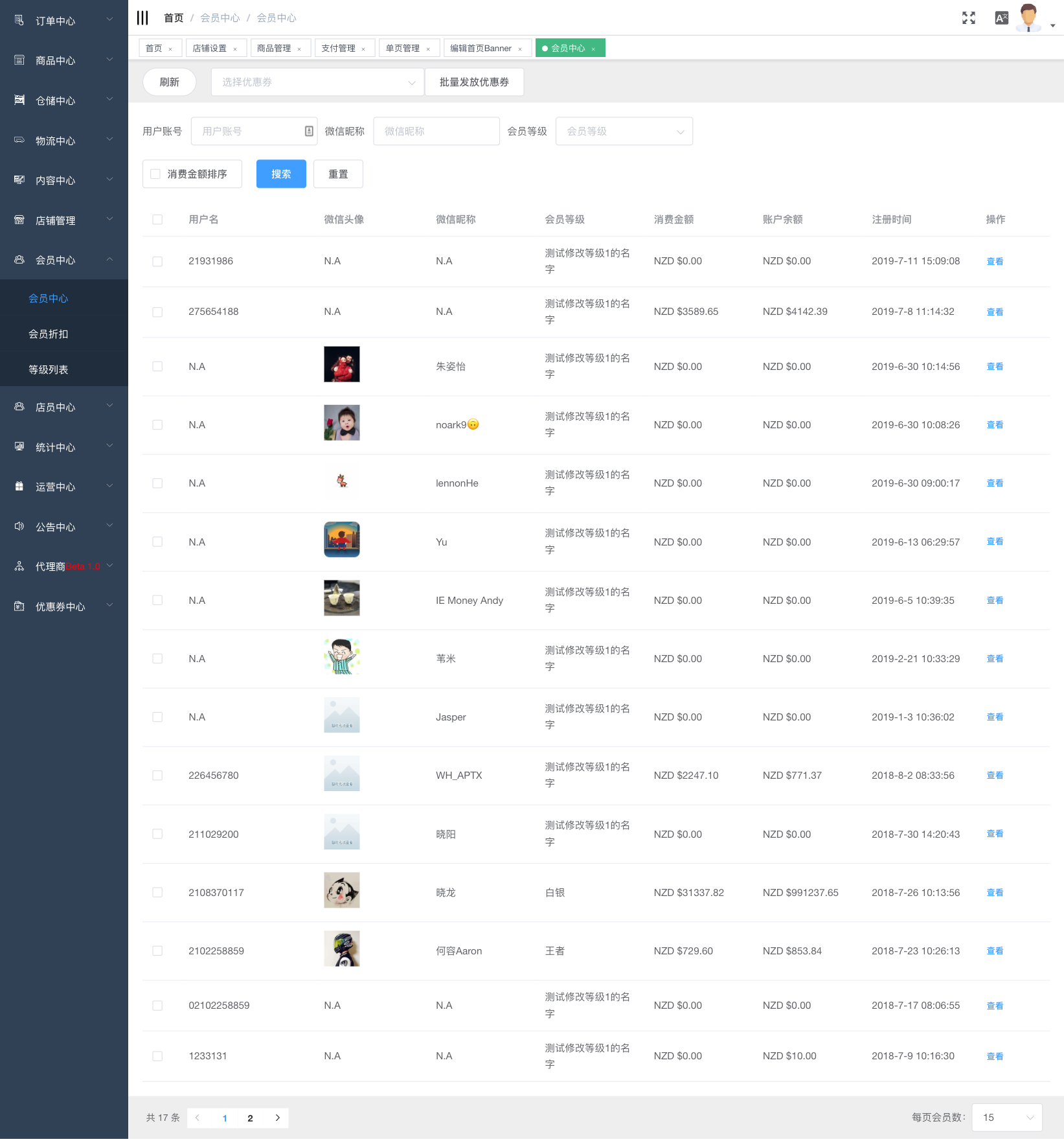Viewport: 1064px width, 1139px height.
Task: Change the page size dropdown showing 15
Action: coord(1007,1118)
